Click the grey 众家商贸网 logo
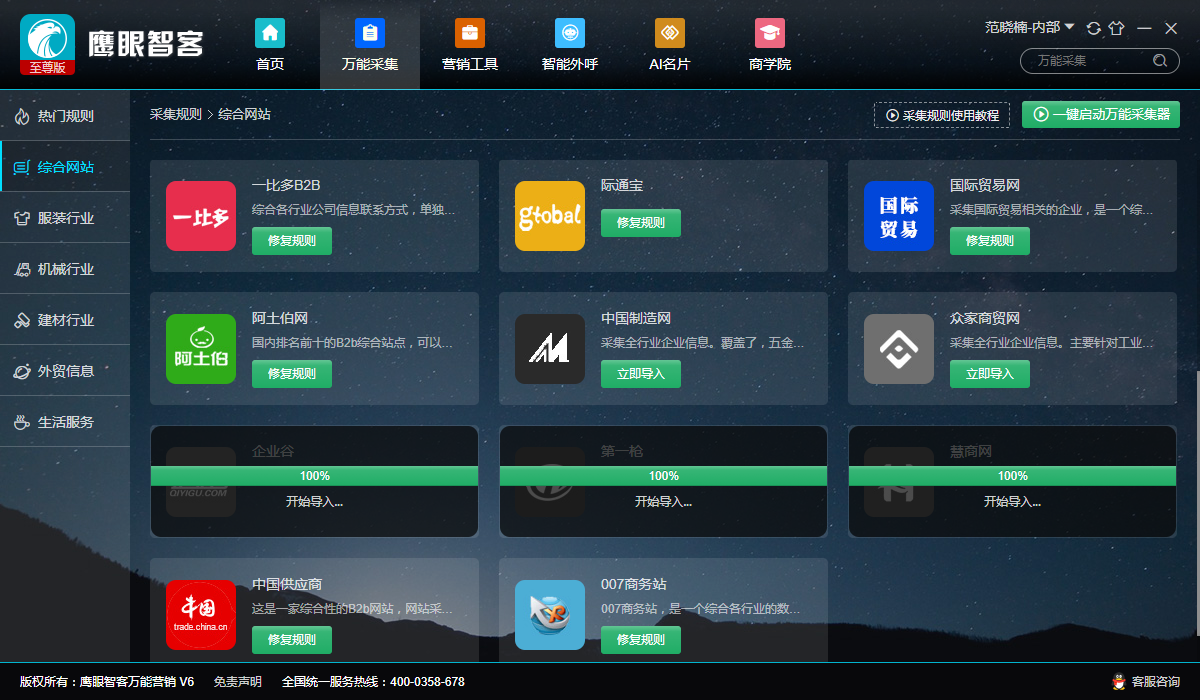The height and width of the screenshot is (700, 1200). [899, 349]
